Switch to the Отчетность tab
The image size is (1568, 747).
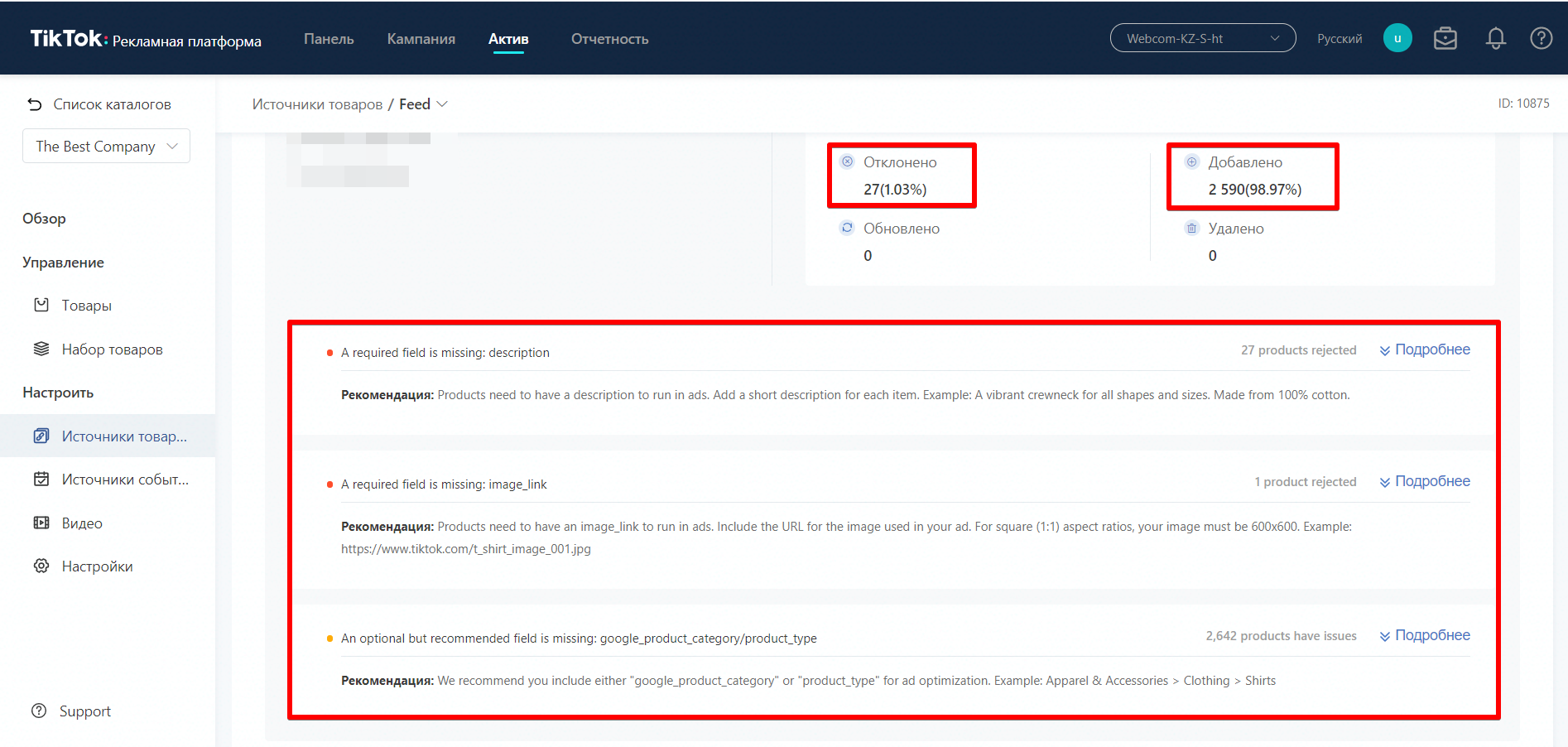pyautogui.click(x=609, y=39)
